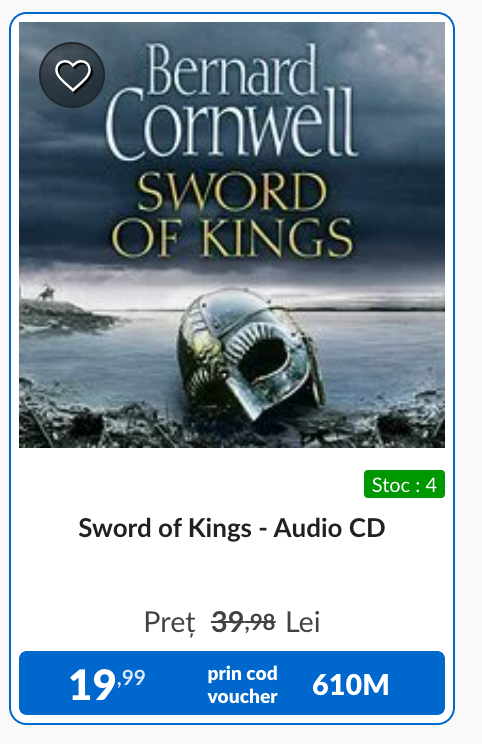This screenshot has height=744, width=482.
Task: Open the Sword of Kings - Audio CD title link
Action: [232, 528]
